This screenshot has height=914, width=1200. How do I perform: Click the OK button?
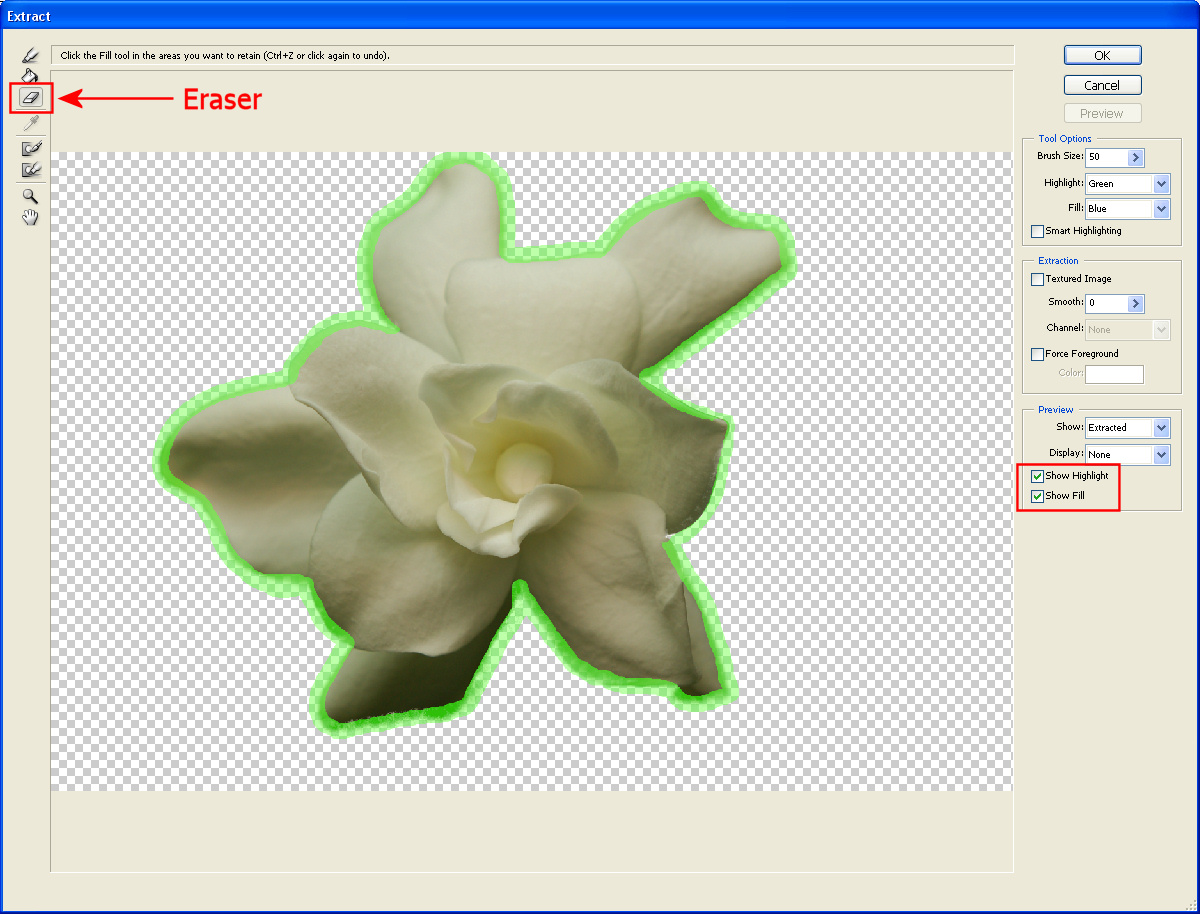1102,55
